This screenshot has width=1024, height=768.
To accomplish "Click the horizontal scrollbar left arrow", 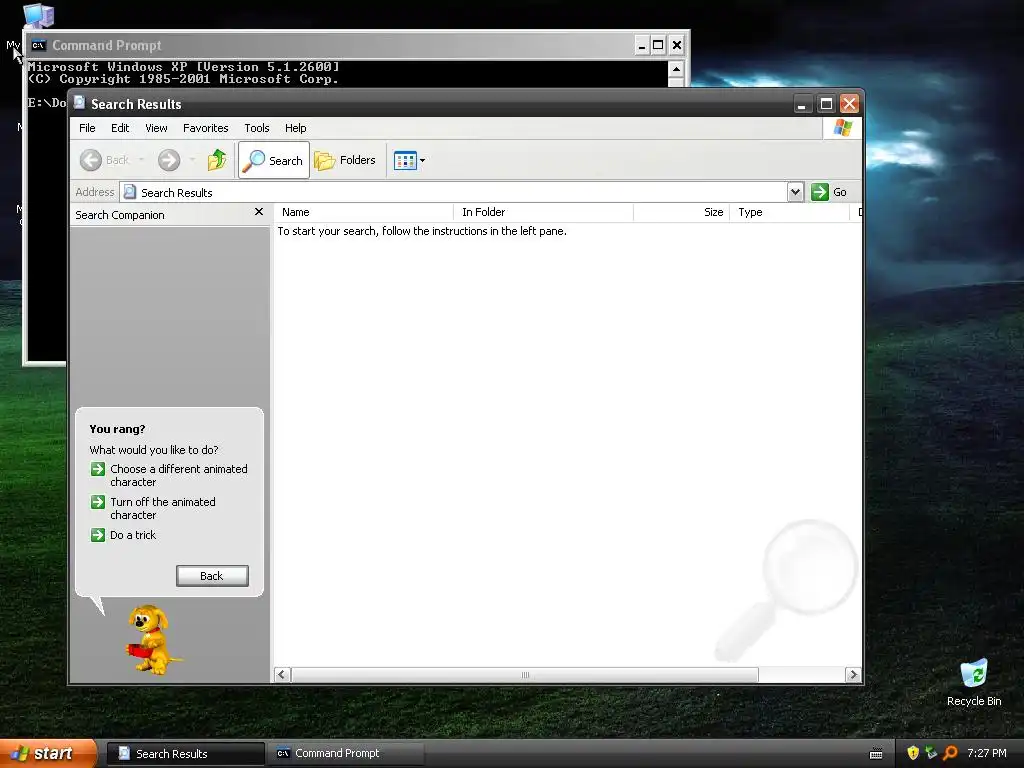I will coord(282,675).
